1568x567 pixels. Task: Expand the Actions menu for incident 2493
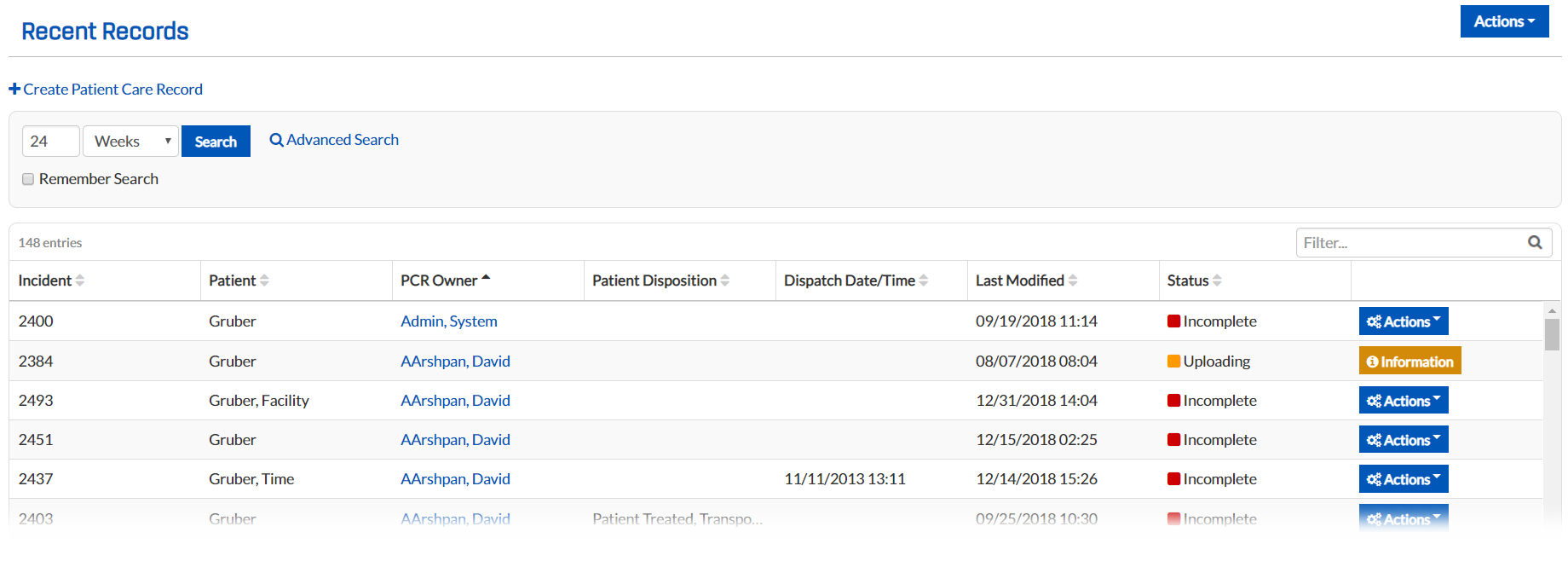tap(1404, 400)
